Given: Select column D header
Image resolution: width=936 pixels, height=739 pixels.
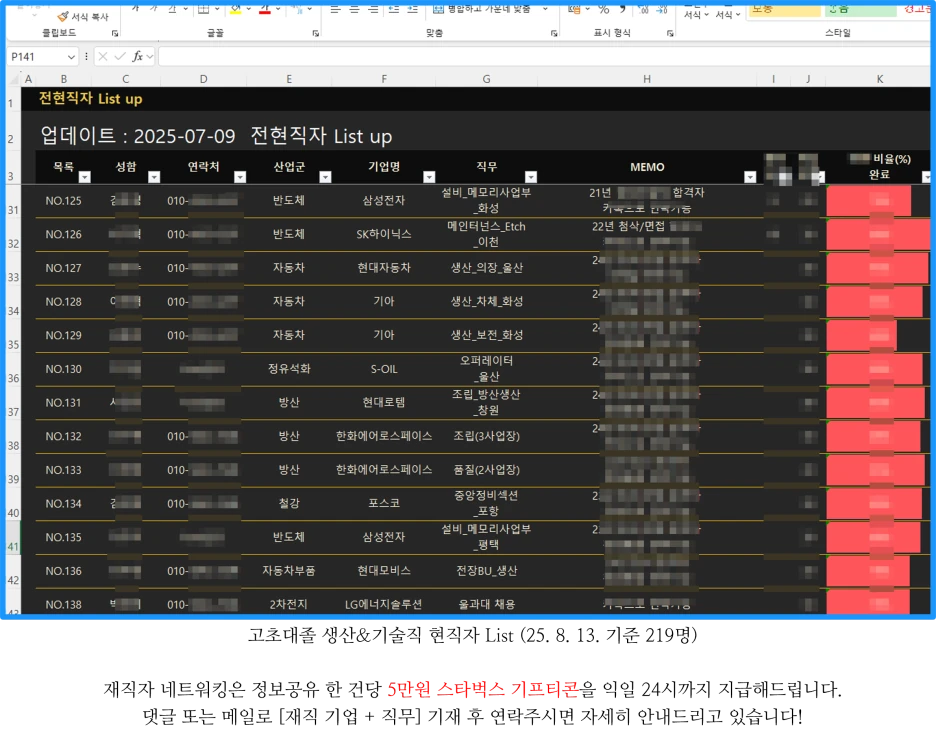Looking at the screenshot, I should tap(204, 79).
